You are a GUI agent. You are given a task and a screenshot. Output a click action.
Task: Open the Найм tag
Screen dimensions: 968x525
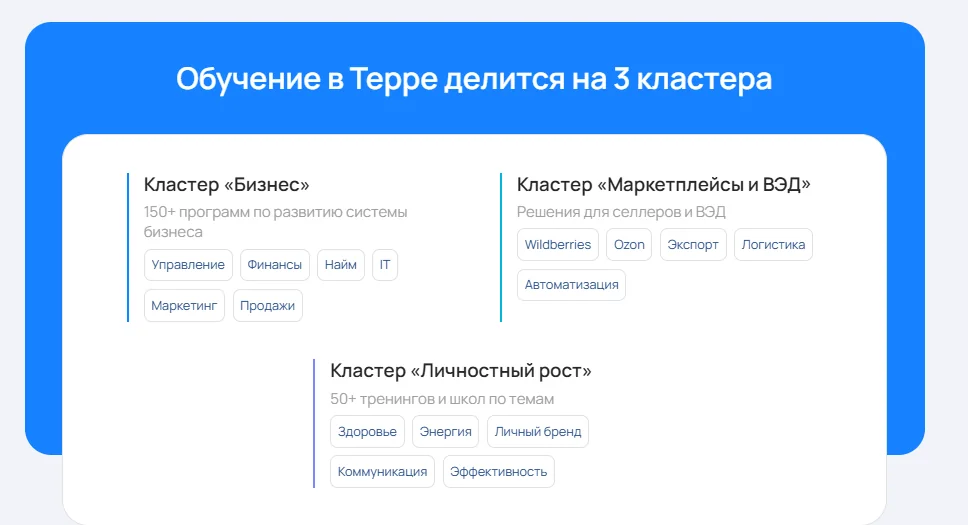pos(341,265)
